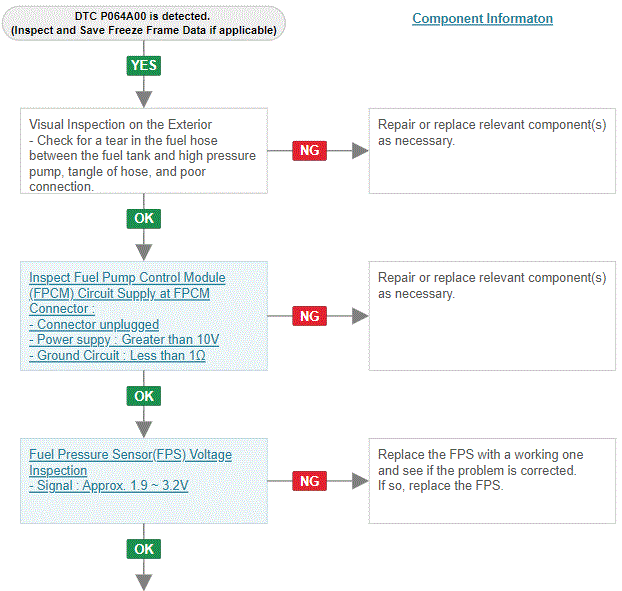Click the OK badge below Visual Inspection
Viewport: 622px width, 591px height.
[144, 218]
